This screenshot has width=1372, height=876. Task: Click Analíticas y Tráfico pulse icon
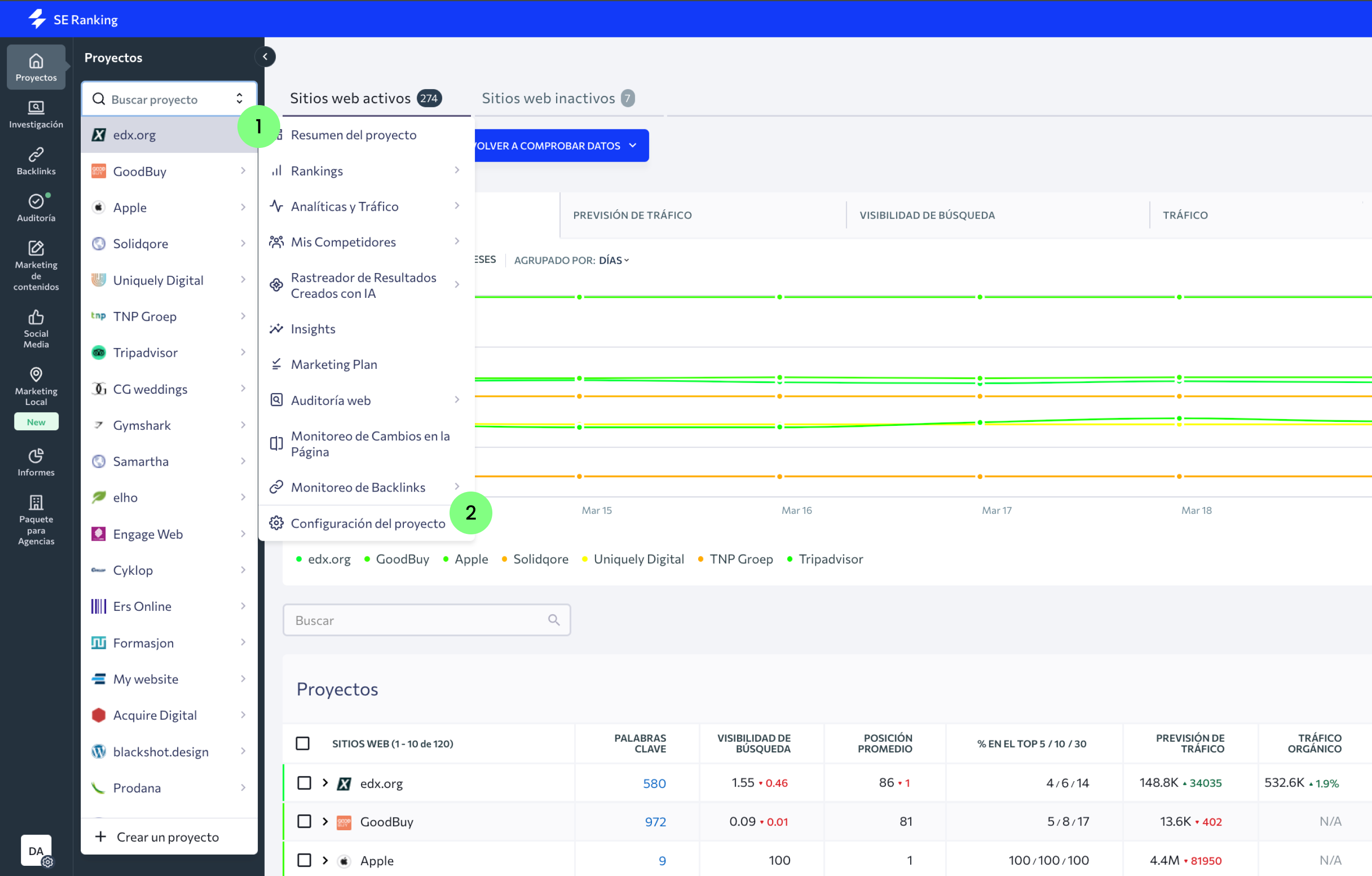(276, 206)
